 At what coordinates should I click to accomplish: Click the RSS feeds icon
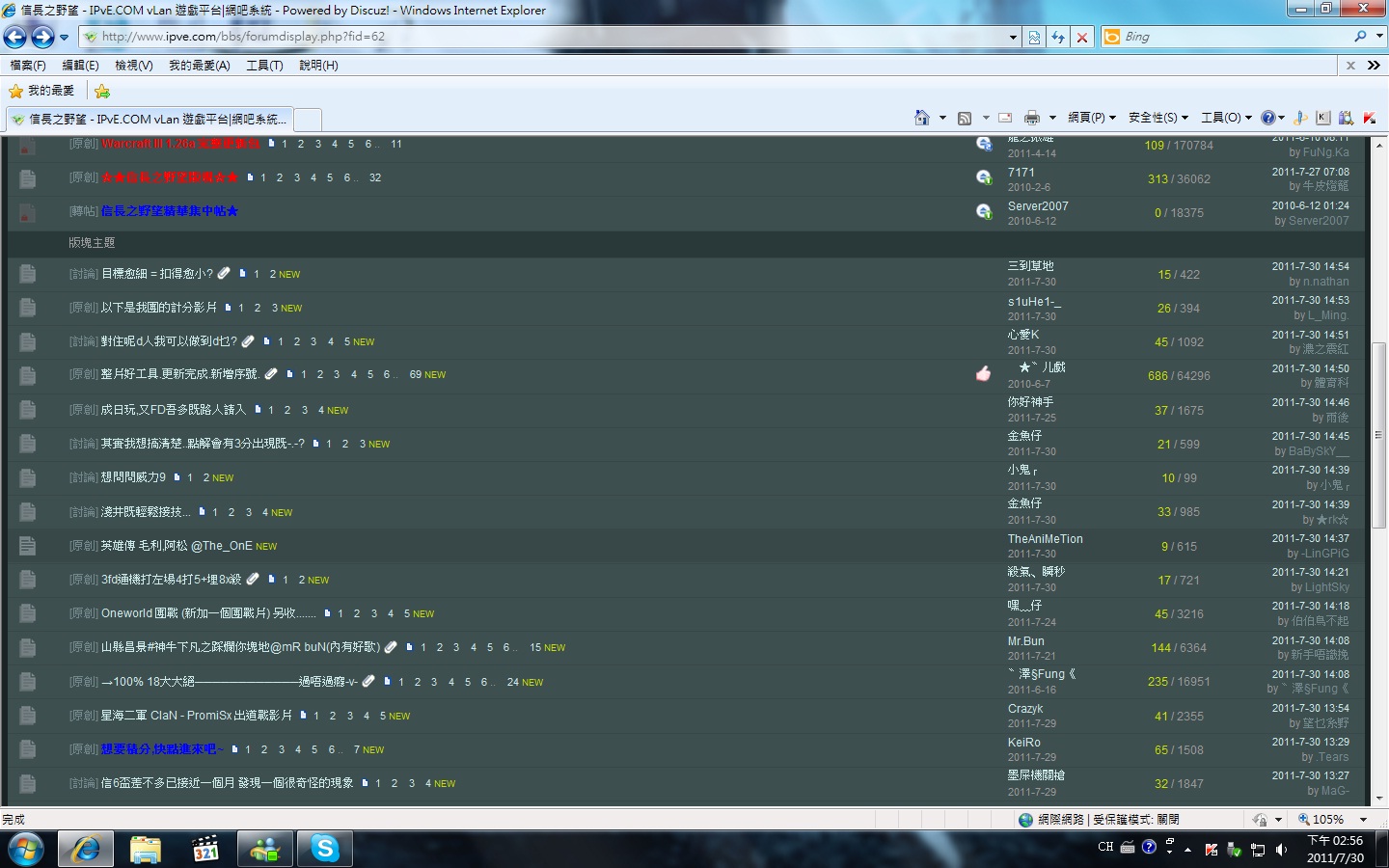pyautogui.click(x=965, y=118)
